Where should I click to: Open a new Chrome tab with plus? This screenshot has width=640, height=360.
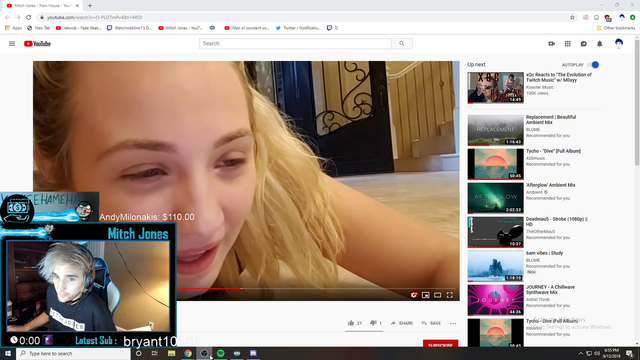click(x=90, y=6)
